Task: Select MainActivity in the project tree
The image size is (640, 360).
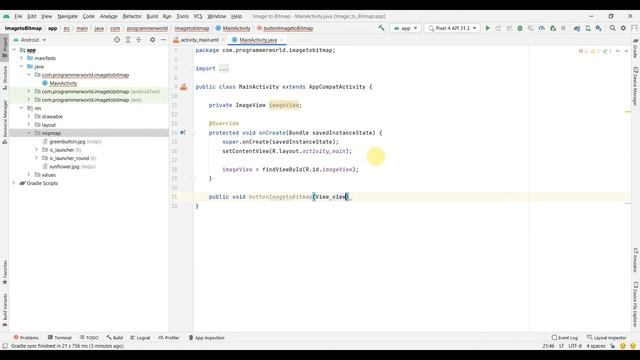Action: (x=63, y=83)
